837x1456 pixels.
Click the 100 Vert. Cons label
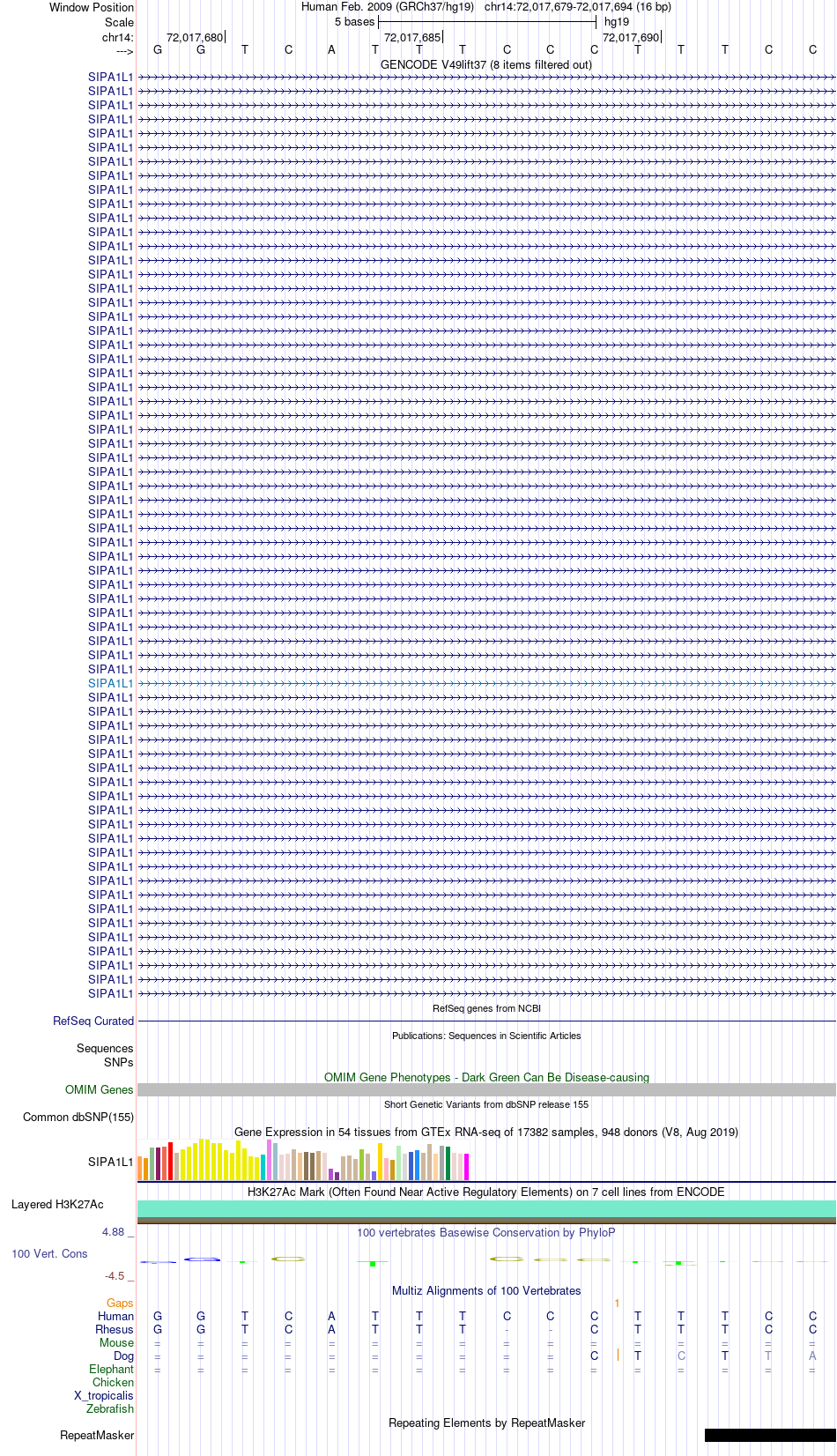49,1253
